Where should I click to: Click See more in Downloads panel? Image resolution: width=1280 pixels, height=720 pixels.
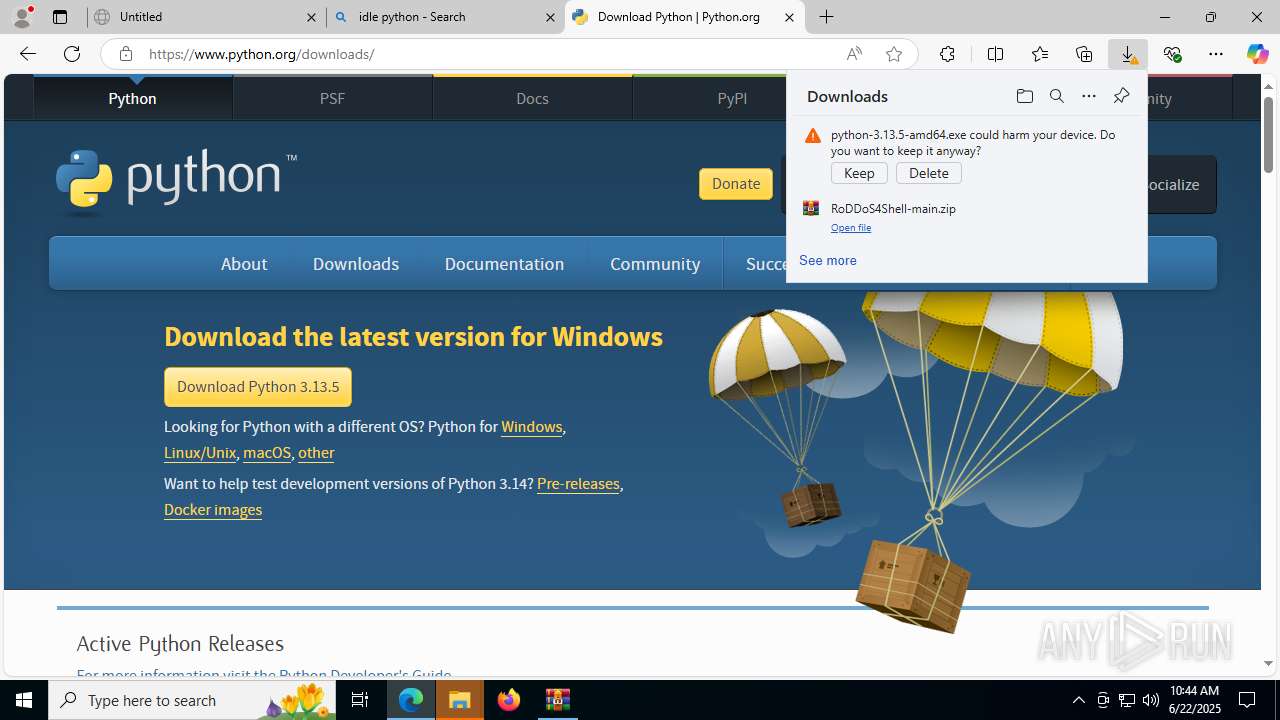828,260
